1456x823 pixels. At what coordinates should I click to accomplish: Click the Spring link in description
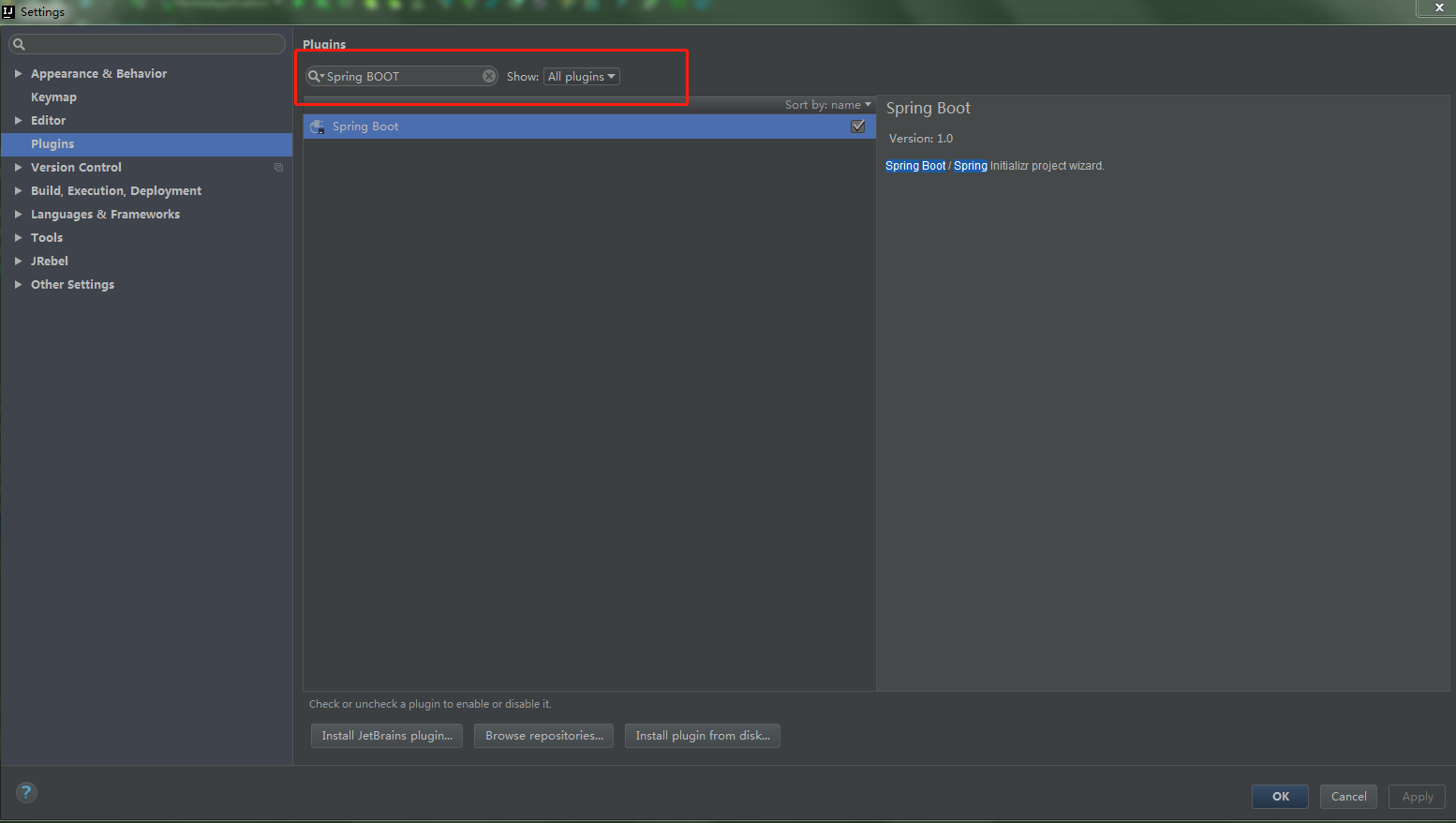pyautogui.click(x=971, y=166)
